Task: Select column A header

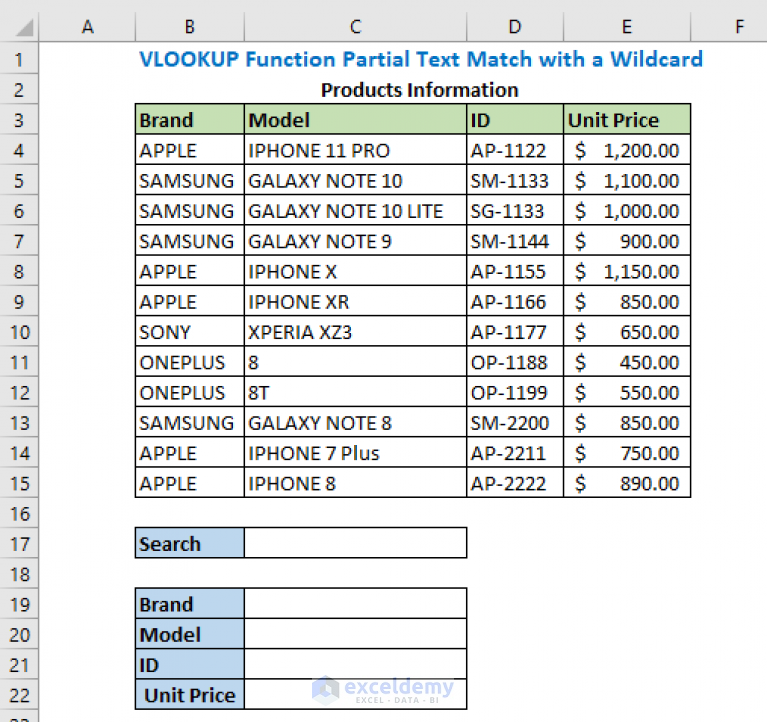Action: click(87, 26)
